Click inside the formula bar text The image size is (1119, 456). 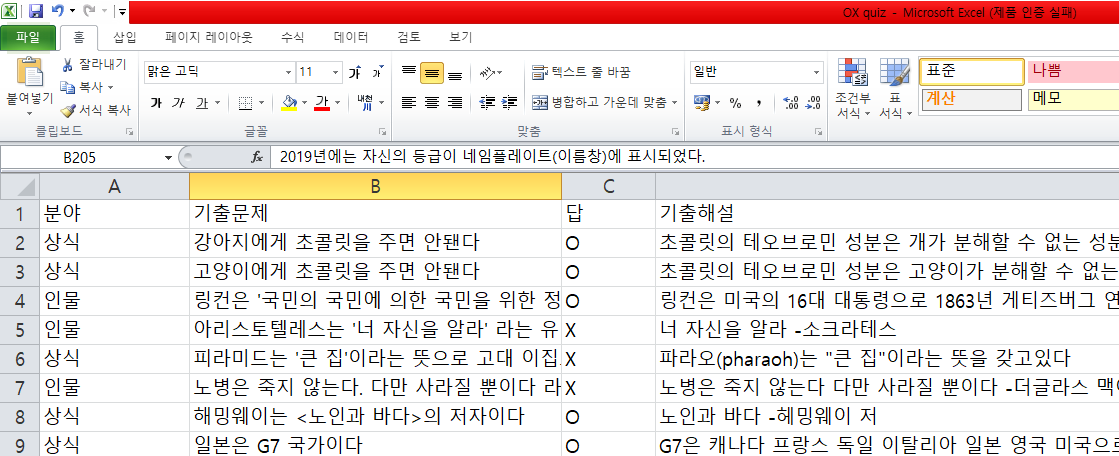[492, 157]
